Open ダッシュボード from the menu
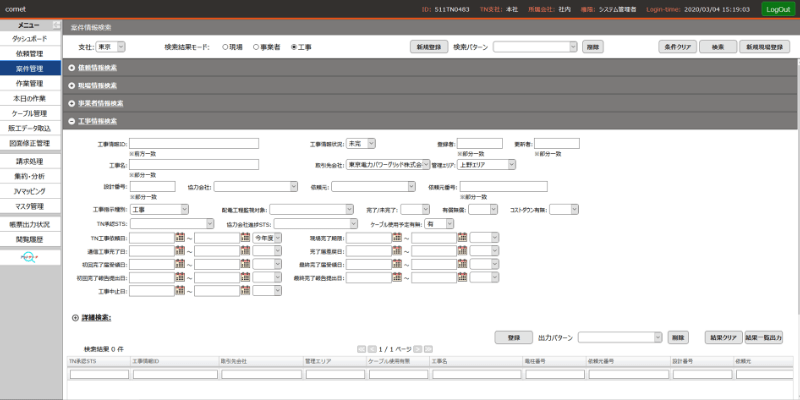This screenshot has height=400, width=800. [x=30, y=39]
